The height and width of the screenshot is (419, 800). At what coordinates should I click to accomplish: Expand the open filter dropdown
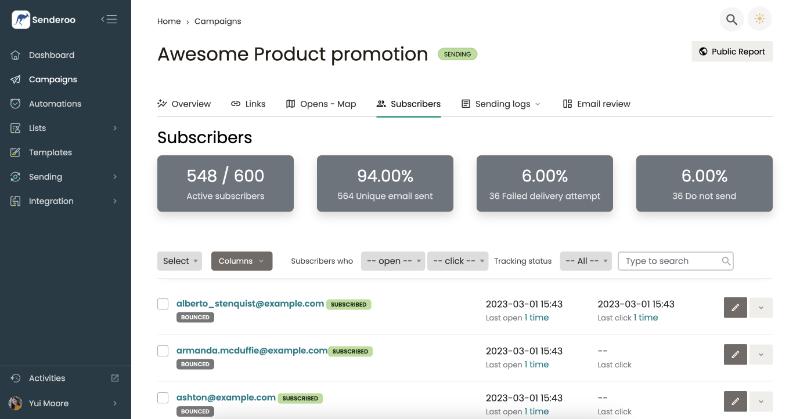coord(392,261)
